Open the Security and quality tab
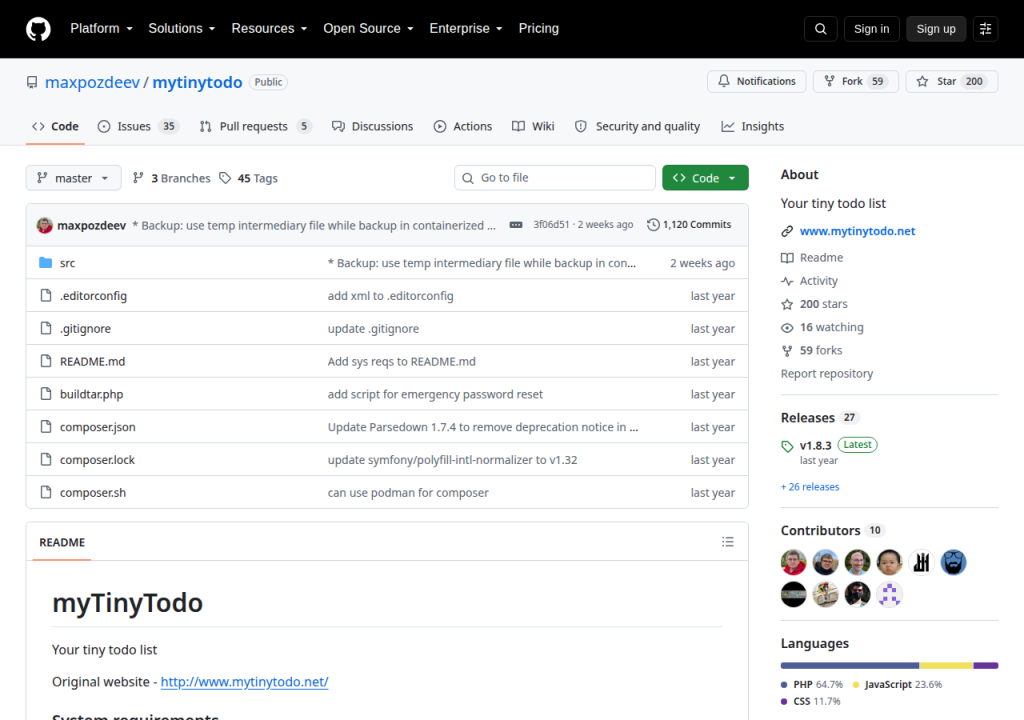1024x720 pixels. click(x=637, y=126)
